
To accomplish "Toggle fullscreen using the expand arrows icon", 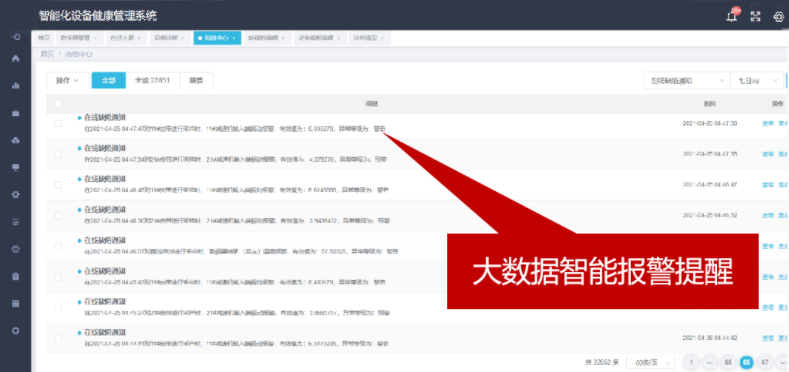I will click(x=755, y=17).
